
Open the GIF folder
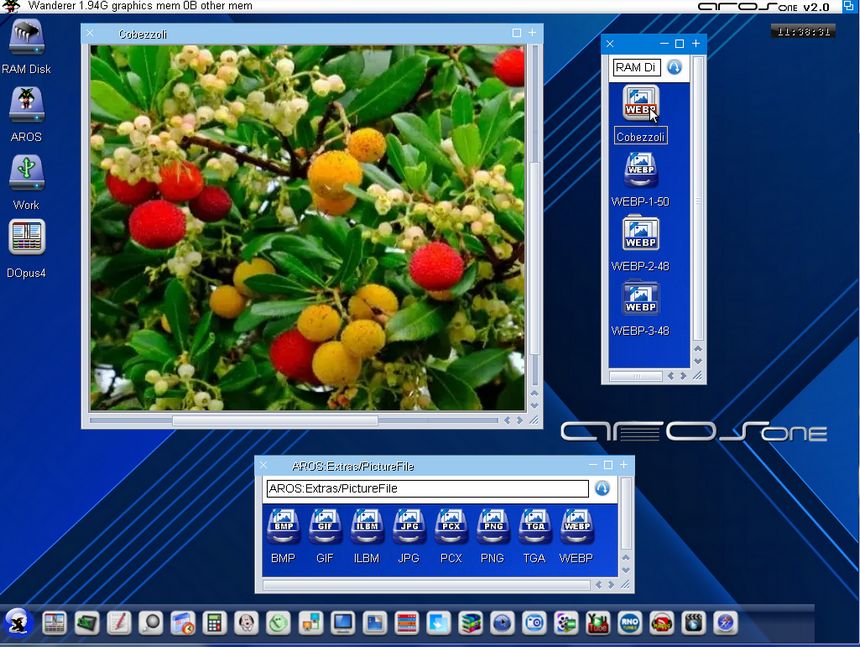pos(325,526)
